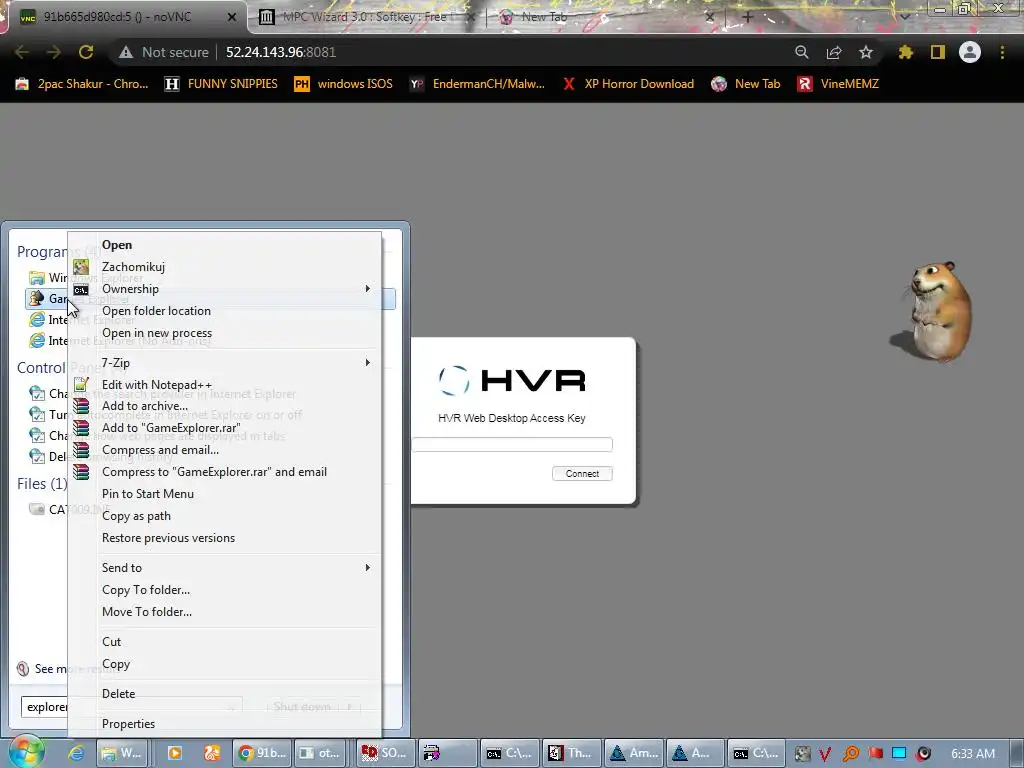Open Windows Media Player taskbar icon
The image size is (1024, 768).
tap(175, 753)
